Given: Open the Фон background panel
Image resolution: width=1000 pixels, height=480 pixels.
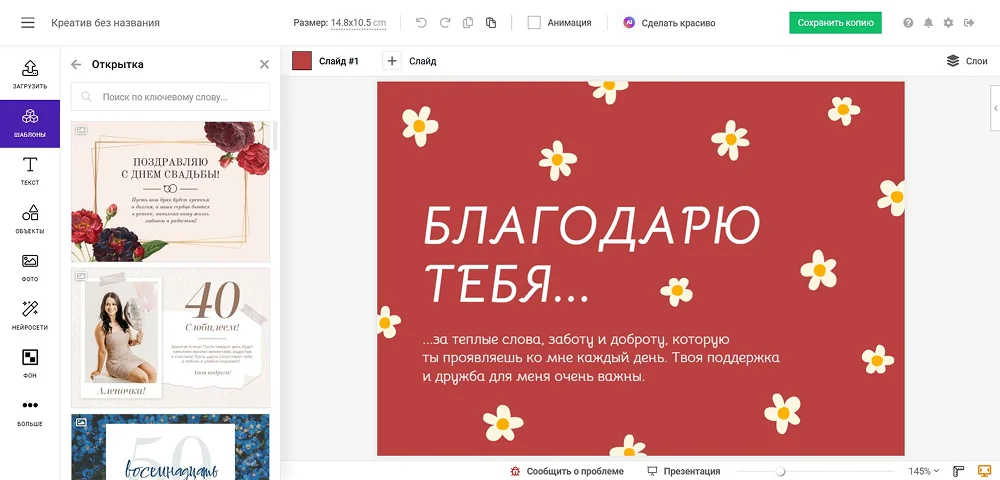Looking at the screenshot, I should point(30,363).
